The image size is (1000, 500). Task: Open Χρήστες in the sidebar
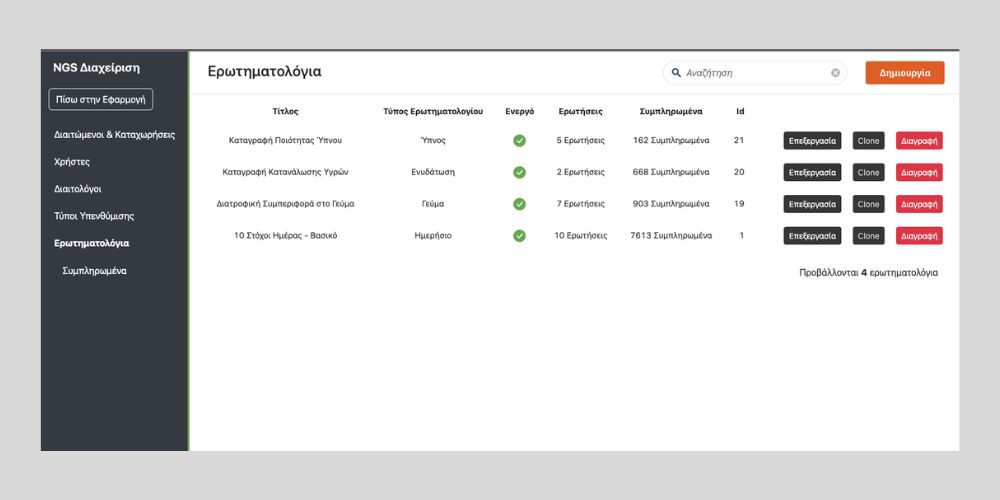tap(72, 161)
